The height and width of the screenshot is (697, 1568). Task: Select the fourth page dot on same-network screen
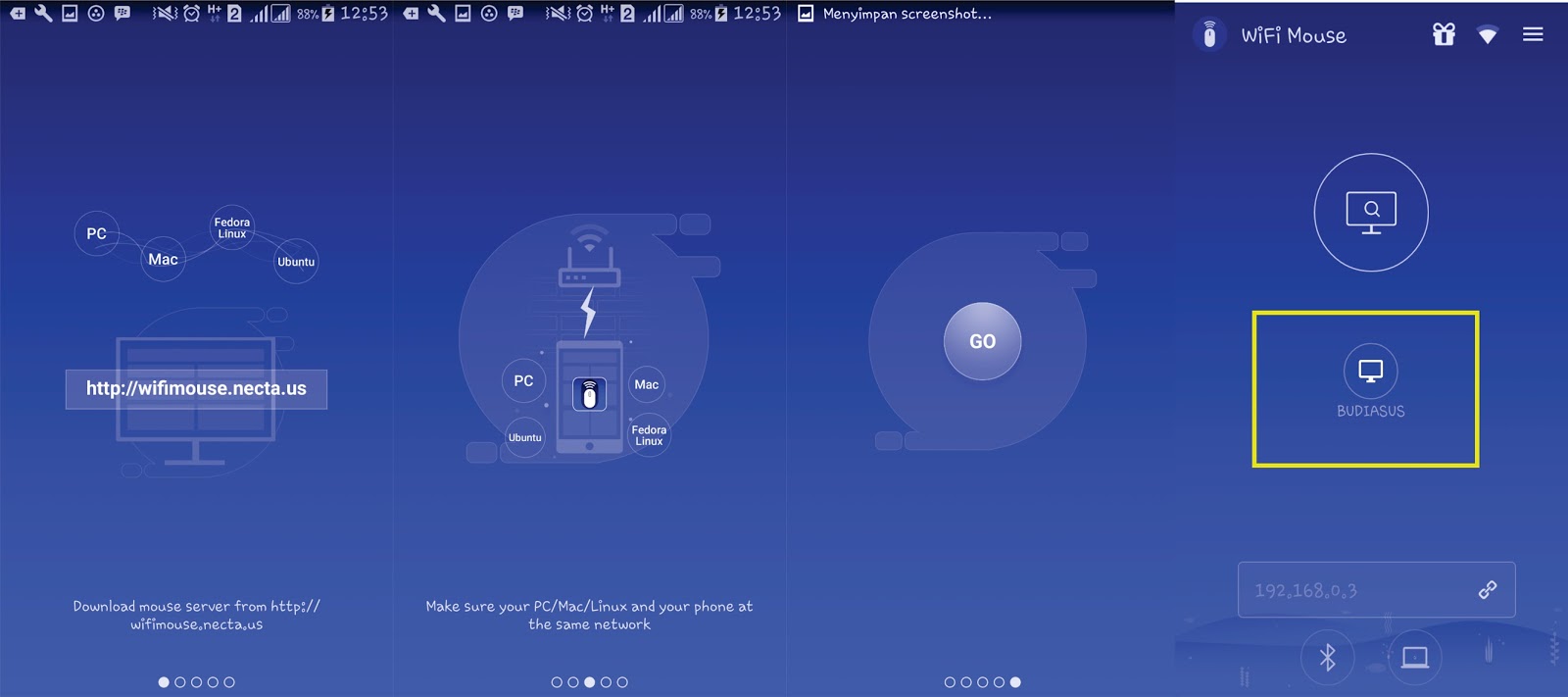606,682
